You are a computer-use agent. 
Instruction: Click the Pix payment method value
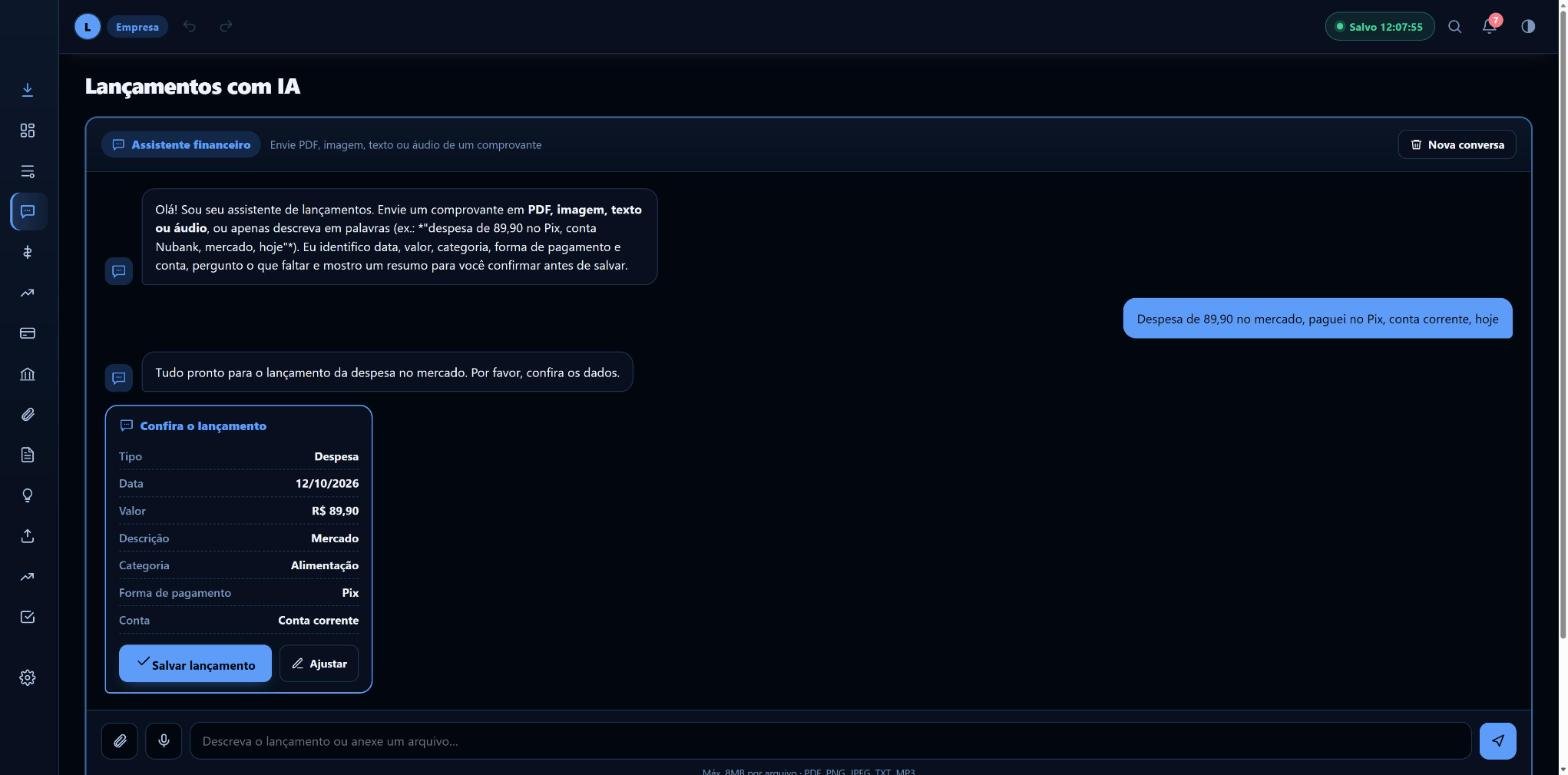[x=350, y=592]
